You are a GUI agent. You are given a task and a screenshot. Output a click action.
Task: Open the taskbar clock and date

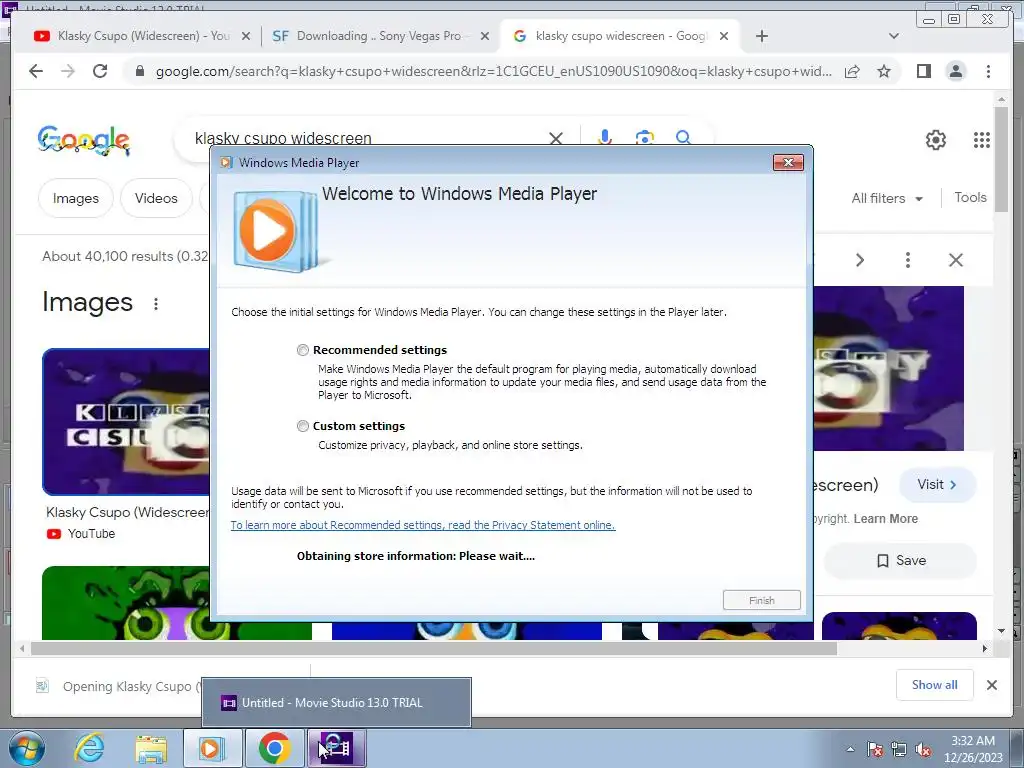973,749
